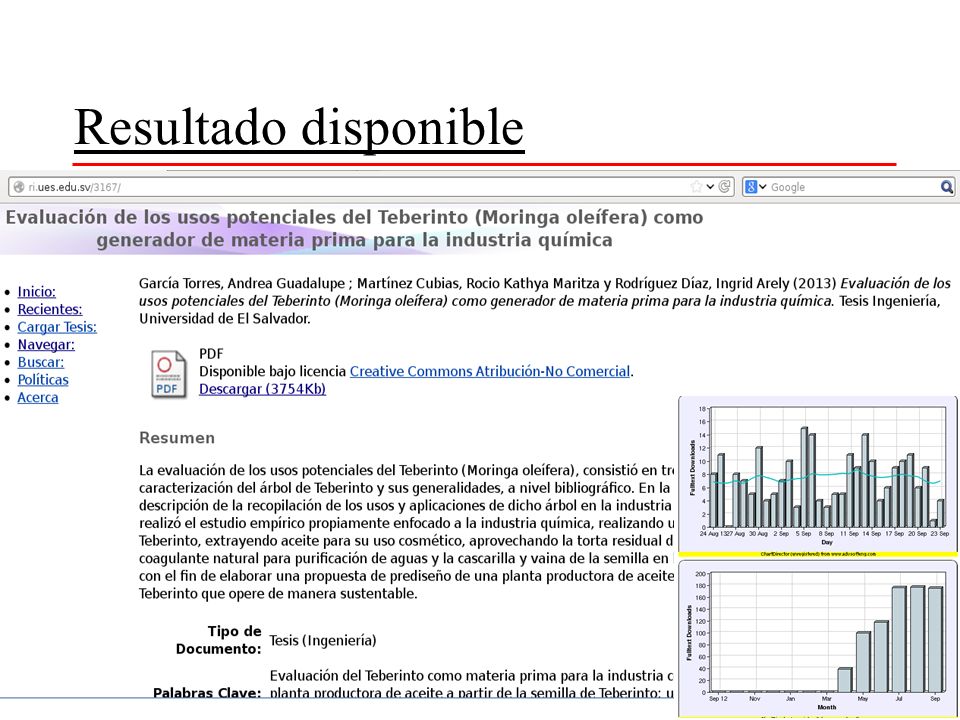This screenshot has width=960, height=720.
Task: Open the Recientes link
Action: [50, 310]
